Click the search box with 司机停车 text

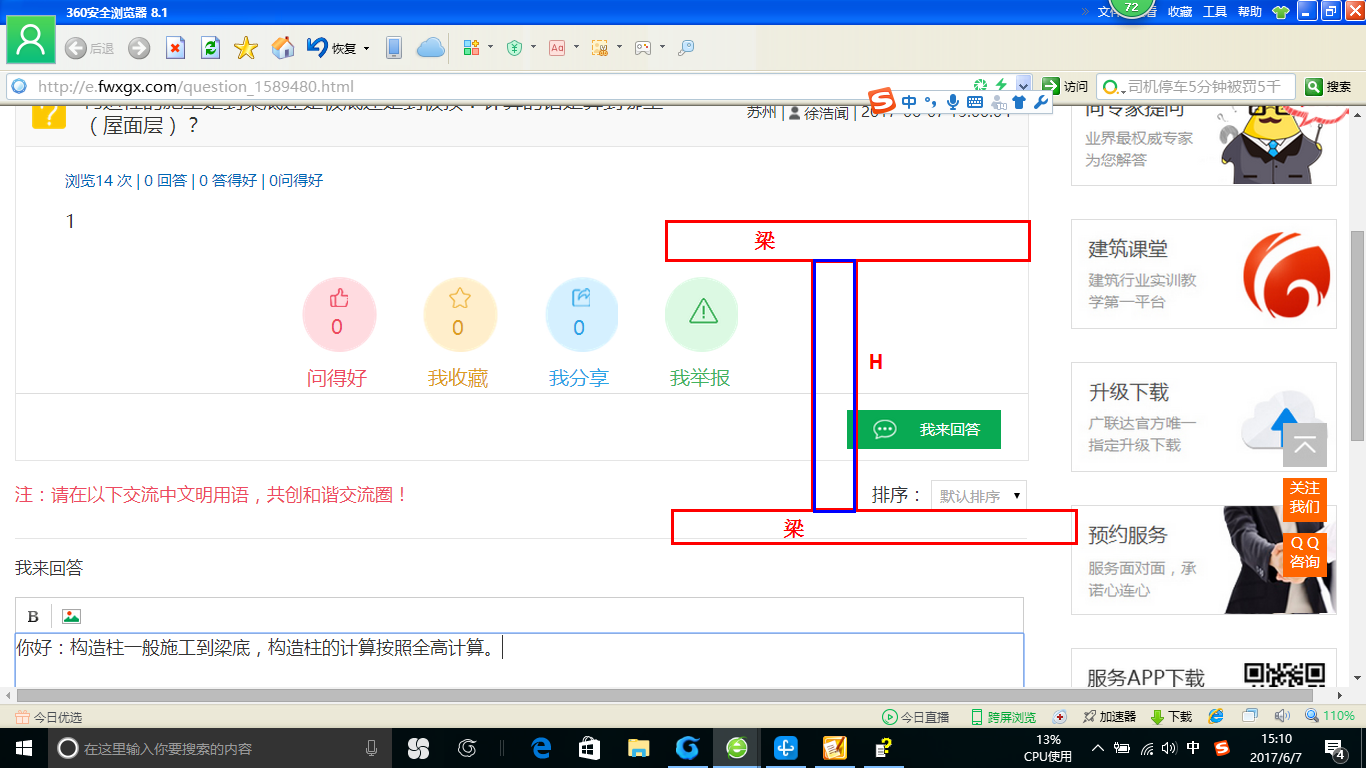coord(1196,86)
